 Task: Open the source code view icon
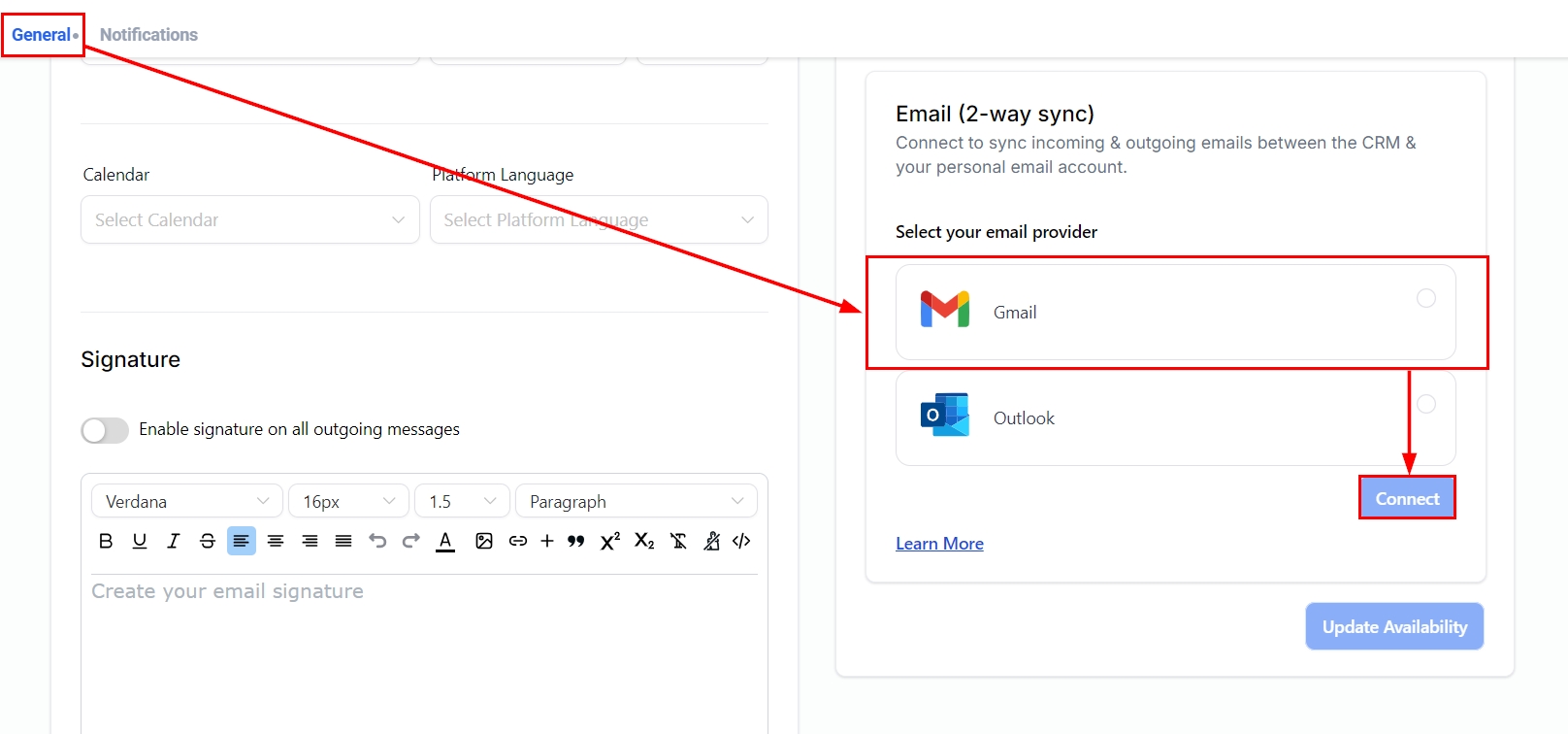[741, 541]
